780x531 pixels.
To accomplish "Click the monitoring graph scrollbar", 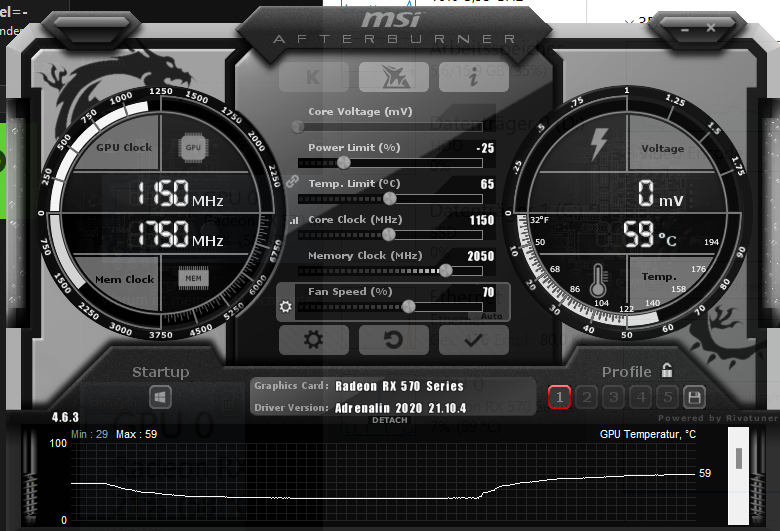I will point(739,475).
